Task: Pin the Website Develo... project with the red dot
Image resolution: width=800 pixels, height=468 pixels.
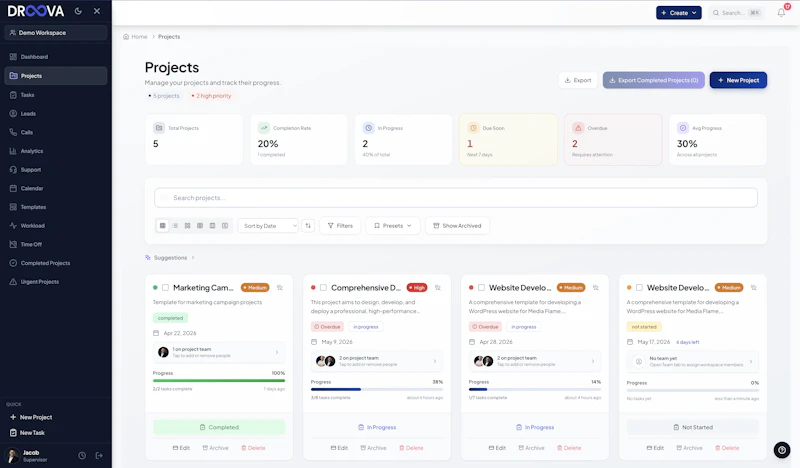Action: [595, 288]
